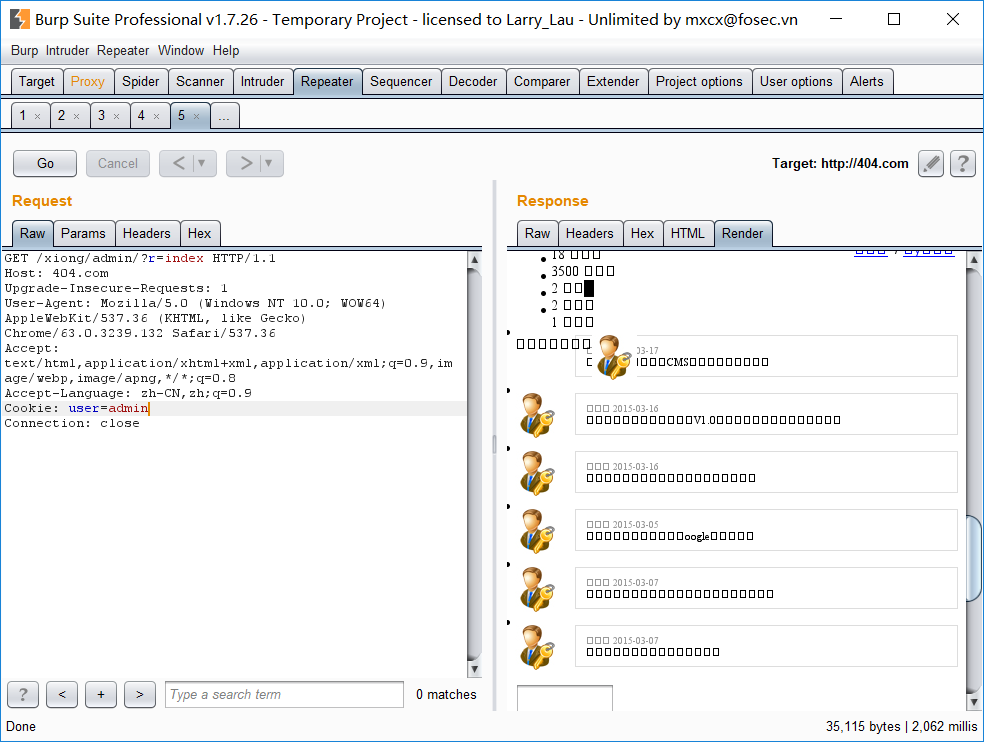Click the Cookie: user=admin line
The image size is (984, 742).
coord(234,408)
